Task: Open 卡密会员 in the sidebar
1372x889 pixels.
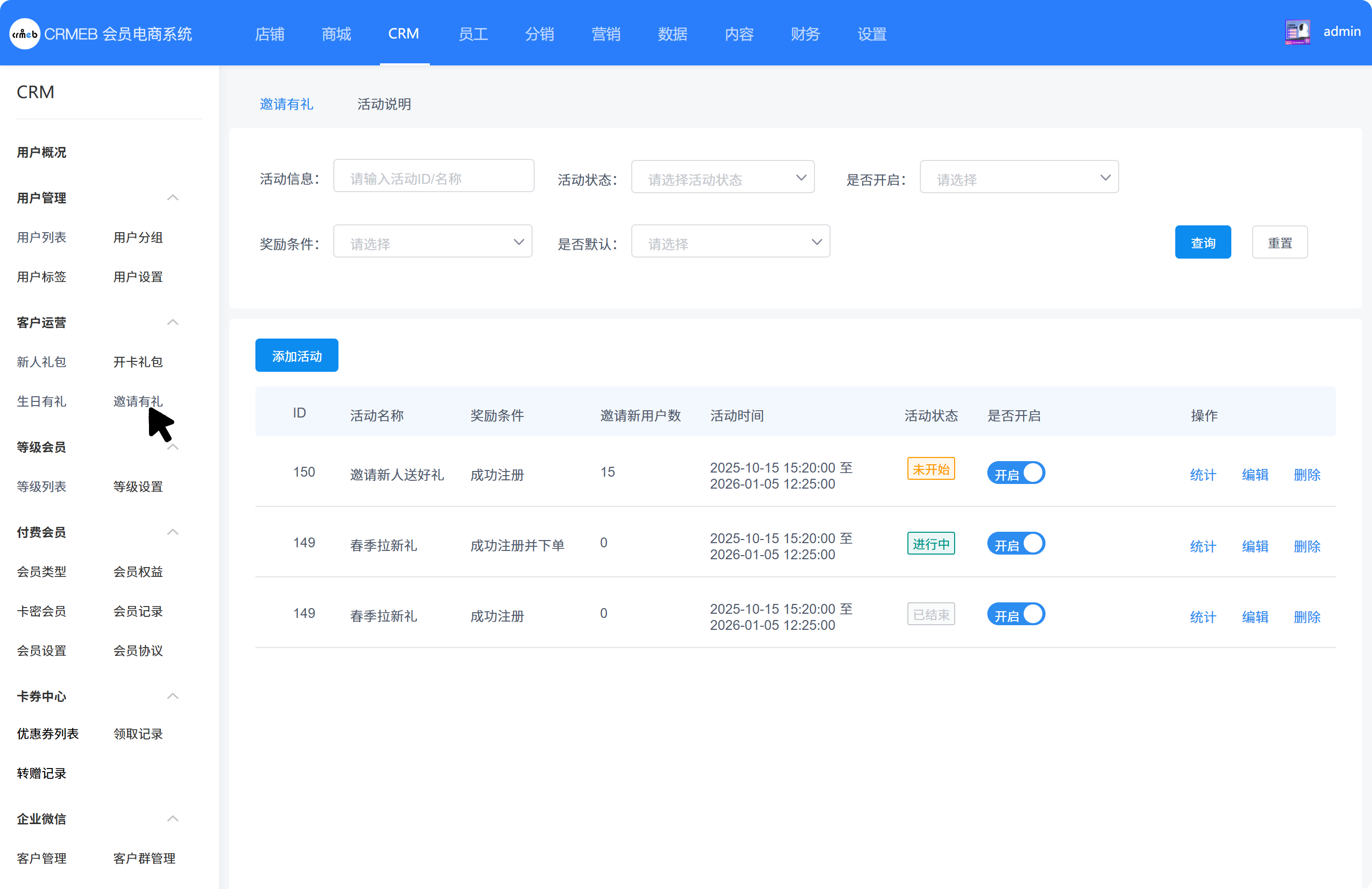Action: (42, 612)
